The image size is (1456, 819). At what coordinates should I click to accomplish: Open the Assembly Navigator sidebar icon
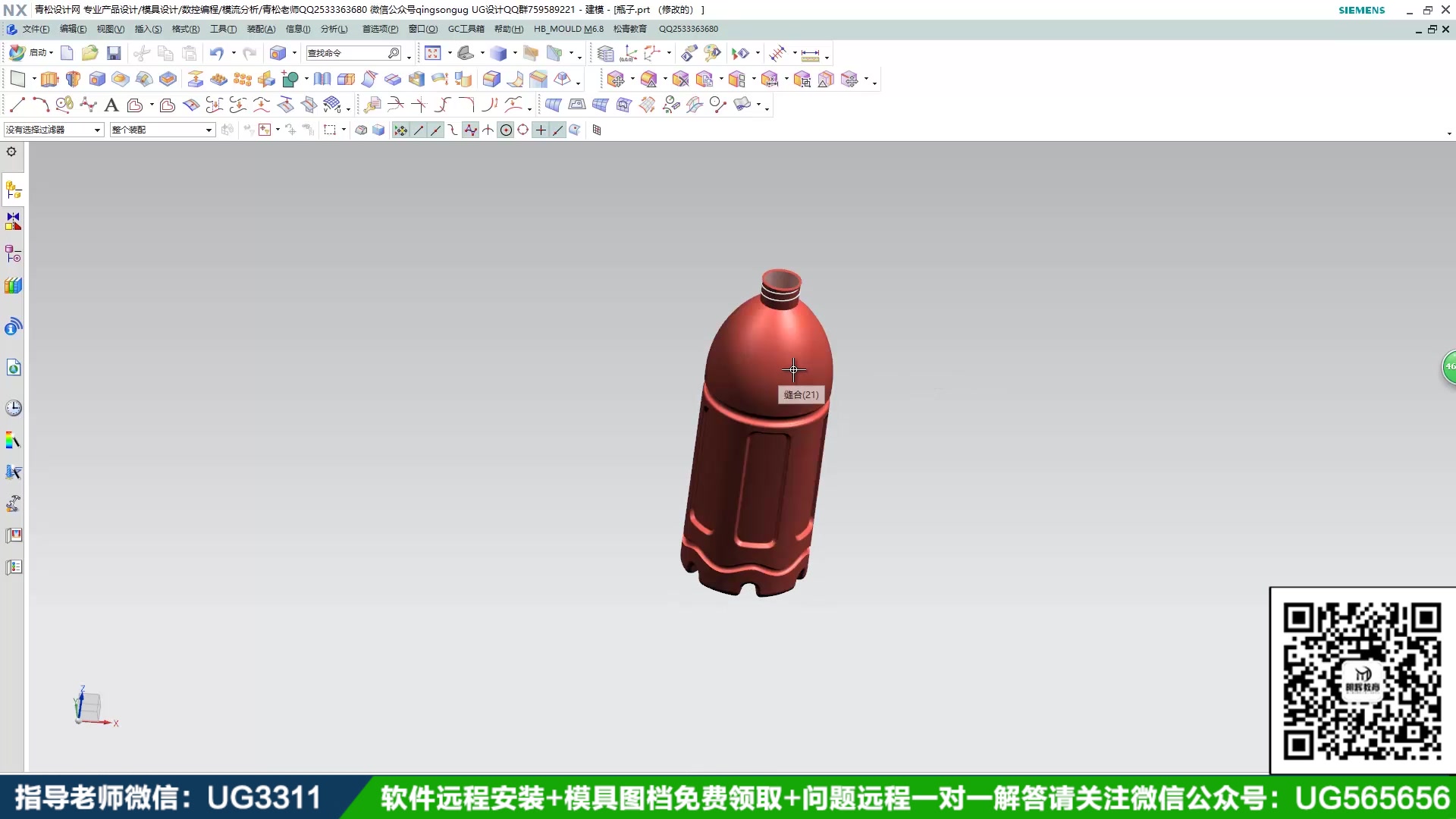pyautogui.click(x=13, y=190)
